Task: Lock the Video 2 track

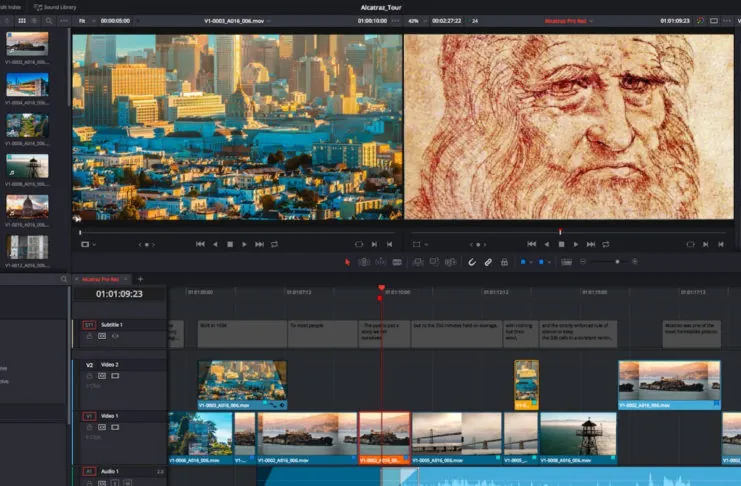Action: click(x=88, y=375)
